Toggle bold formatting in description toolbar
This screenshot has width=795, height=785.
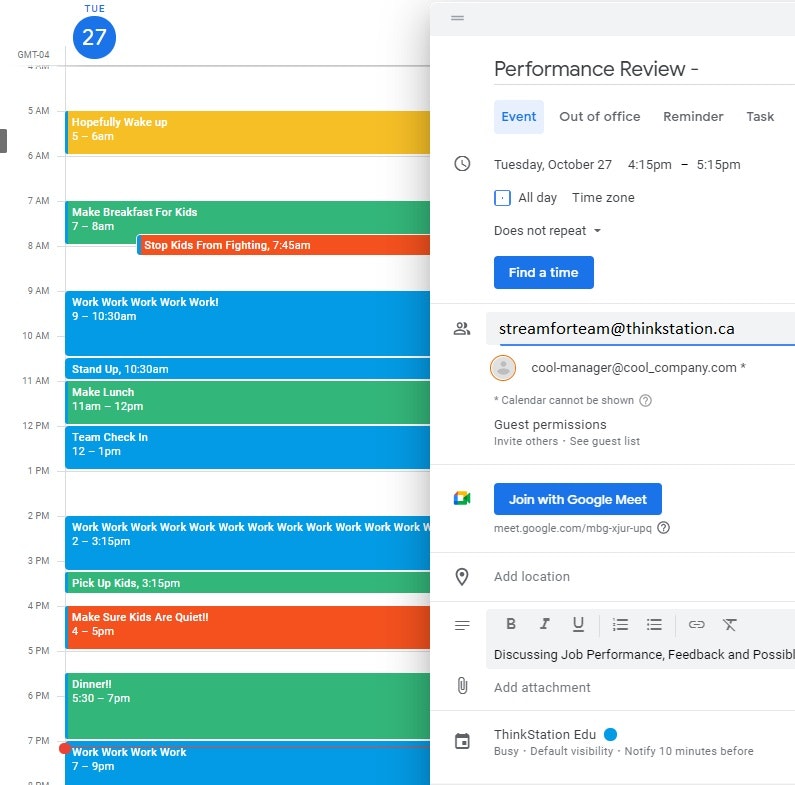(511, 624)
